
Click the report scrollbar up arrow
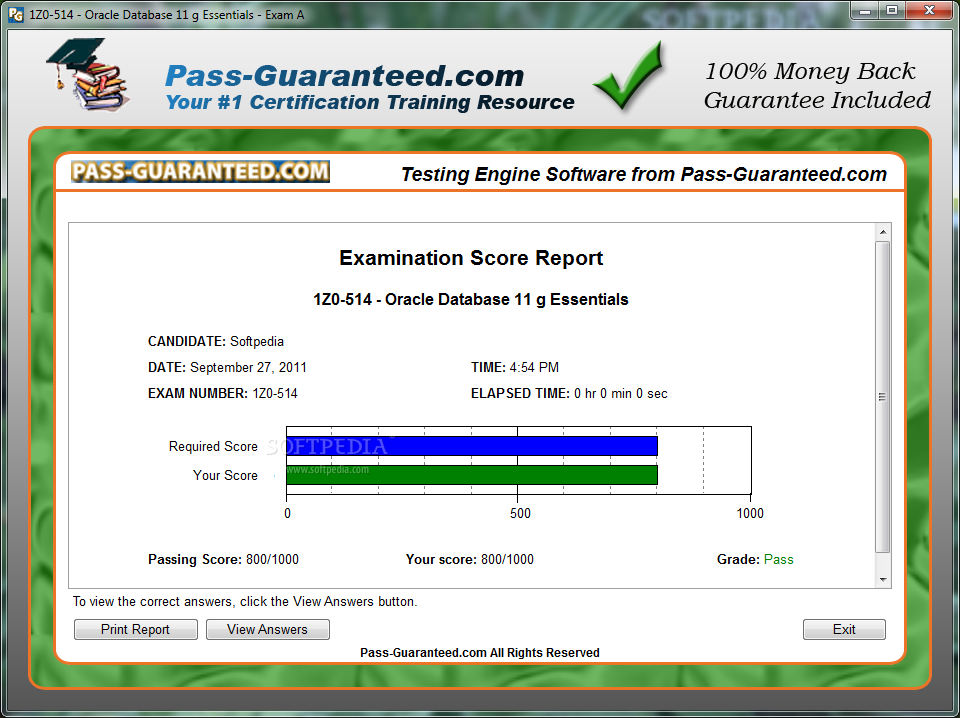[x=882, y=232]
